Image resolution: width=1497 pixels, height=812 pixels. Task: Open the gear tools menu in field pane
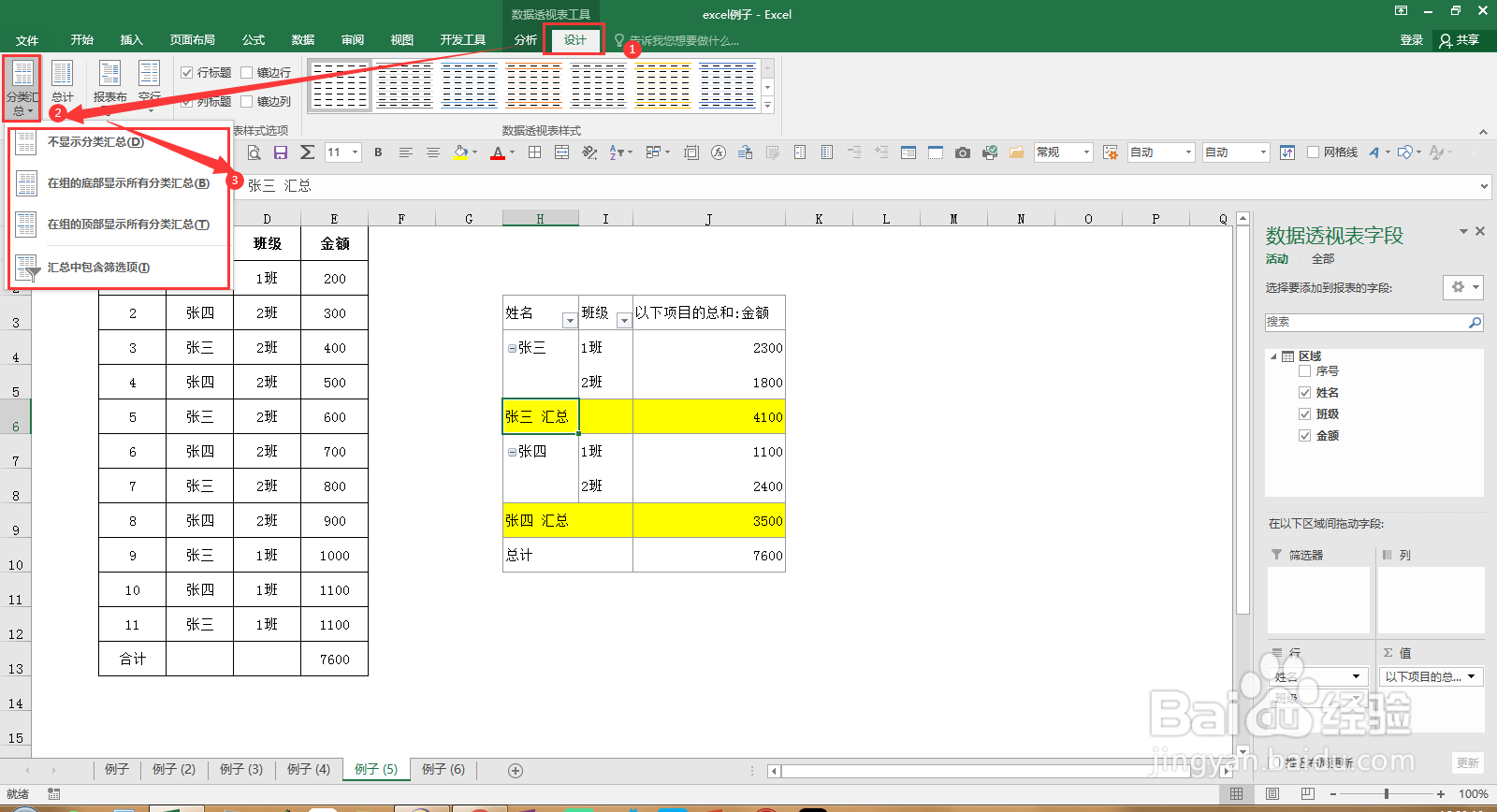[x=1463, y=287]
